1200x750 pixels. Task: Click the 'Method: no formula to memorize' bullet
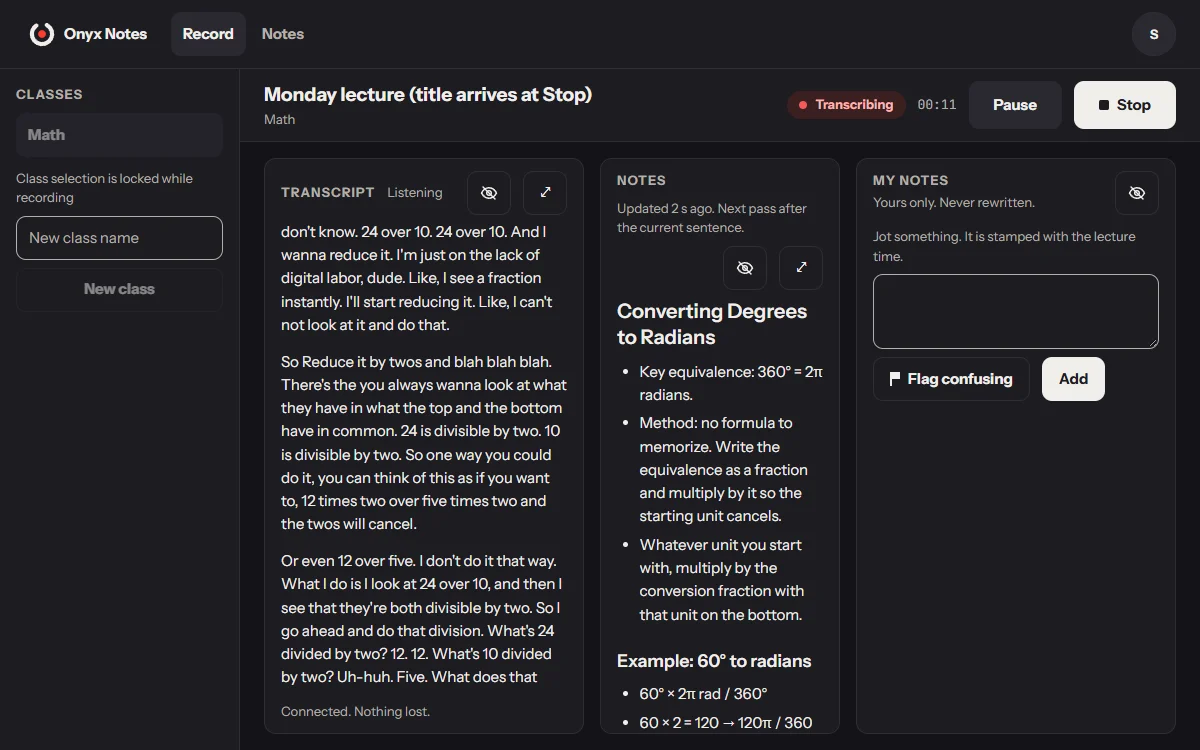coord(724,470)
